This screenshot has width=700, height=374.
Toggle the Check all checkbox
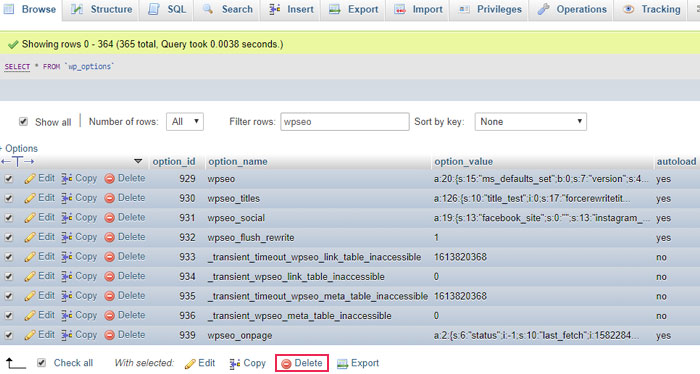pos(41,363)
